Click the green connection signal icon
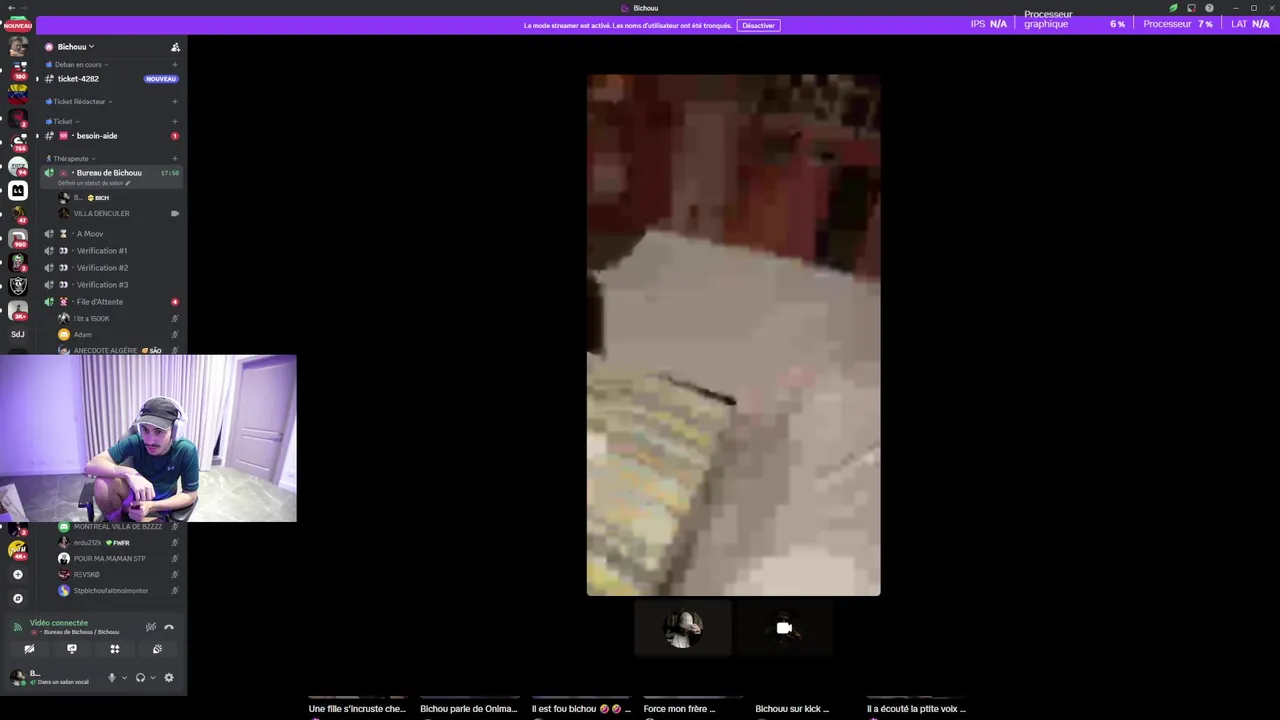Screen dimensions: 1280x720 tap(17, 627)
